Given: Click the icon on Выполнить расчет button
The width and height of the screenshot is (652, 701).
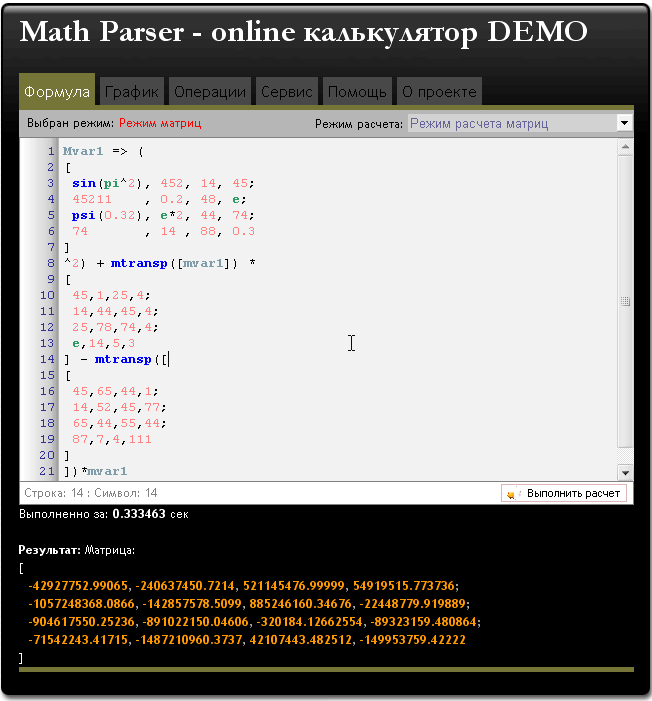Looking at the screenshot, I should tap(511, 493).
